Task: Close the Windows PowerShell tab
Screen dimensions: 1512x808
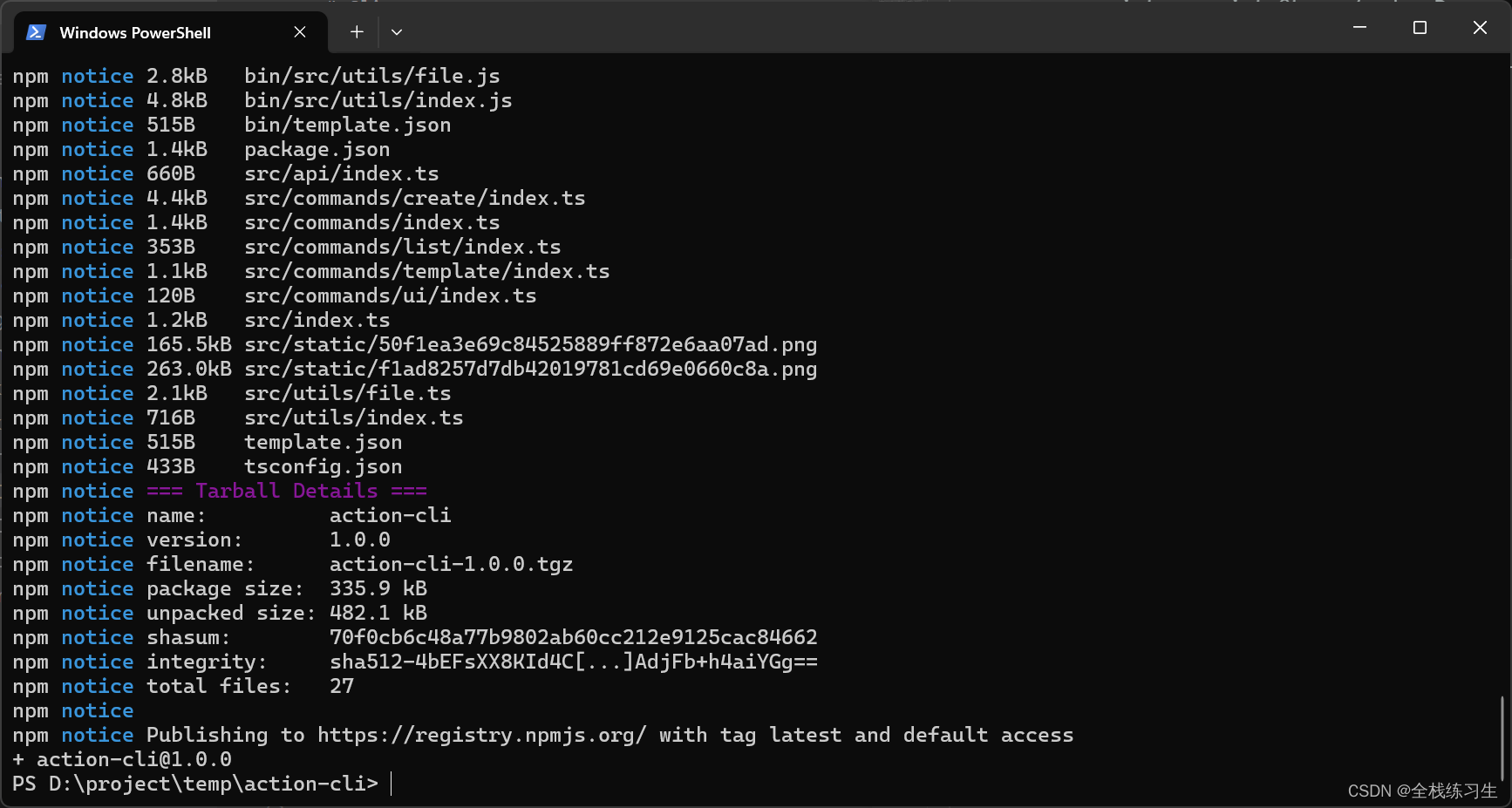Action: coord(300,32)
